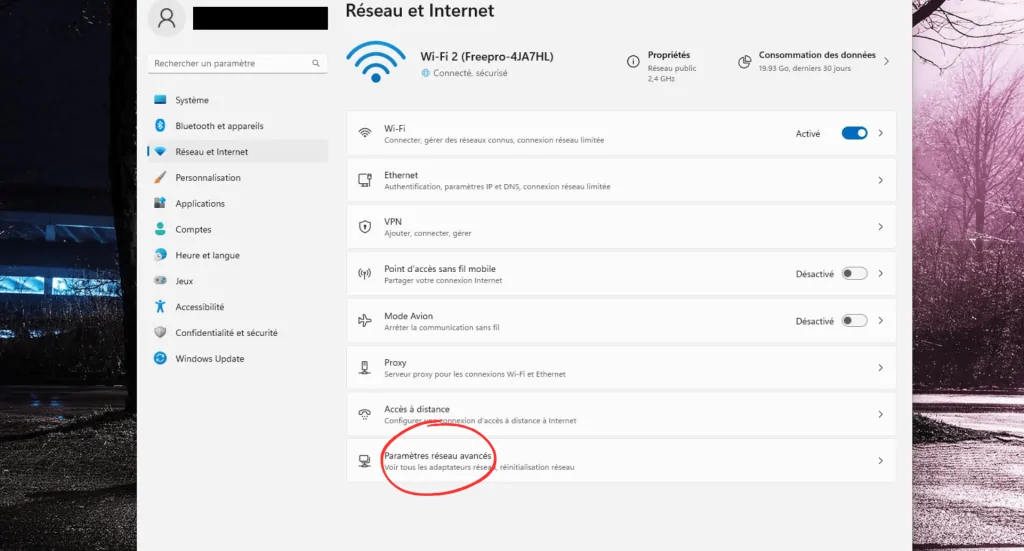
Task: Click the Système monitor icon
Action: (160, 100)
